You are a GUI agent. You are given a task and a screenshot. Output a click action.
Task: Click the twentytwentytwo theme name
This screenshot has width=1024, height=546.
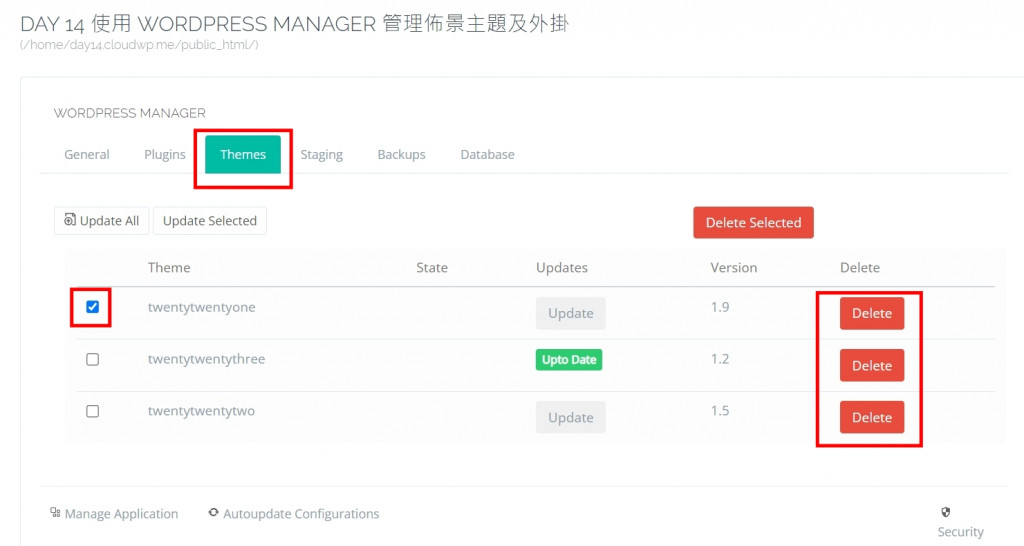pos(201,411)
